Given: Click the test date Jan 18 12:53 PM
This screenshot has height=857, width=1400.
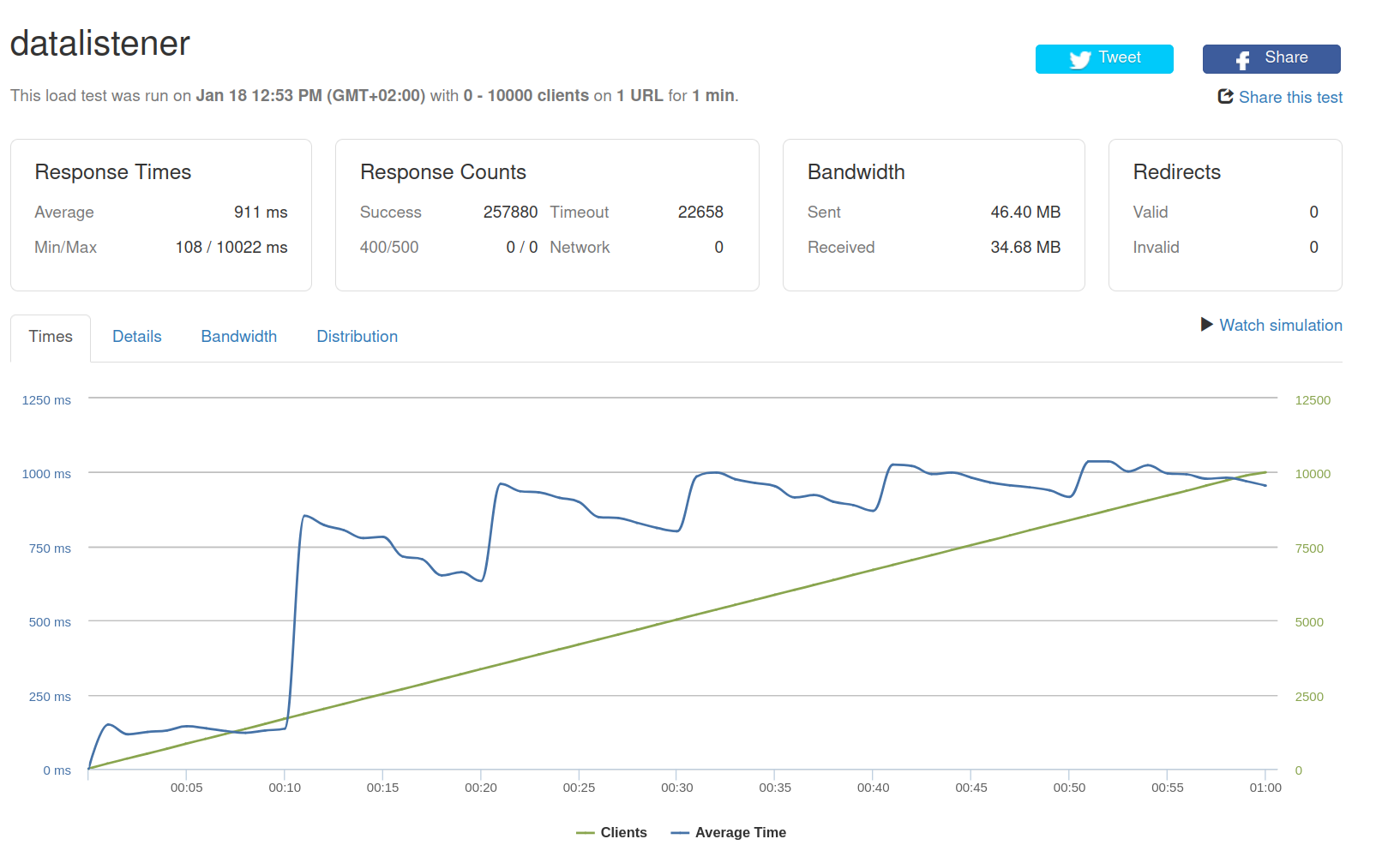Looking at the screenshot, I should (x=259, y=96).
